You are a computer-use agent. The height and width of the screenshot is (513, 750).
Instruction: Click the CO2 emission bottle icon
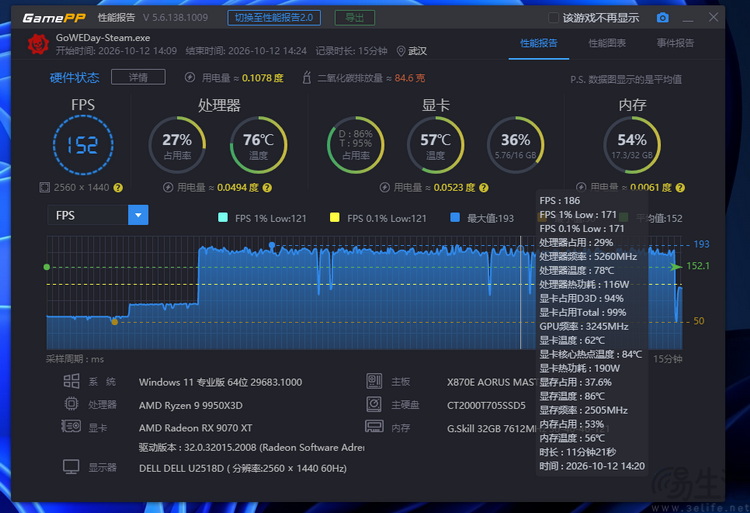coord(307,77)
